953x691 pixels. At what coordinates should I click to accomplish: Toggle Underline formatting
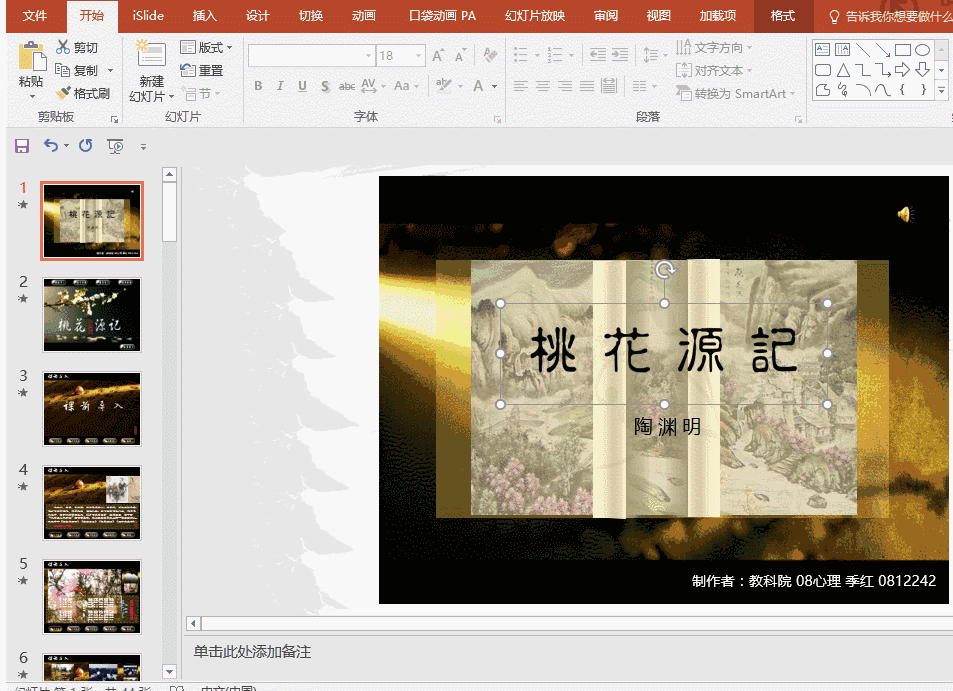302,86
